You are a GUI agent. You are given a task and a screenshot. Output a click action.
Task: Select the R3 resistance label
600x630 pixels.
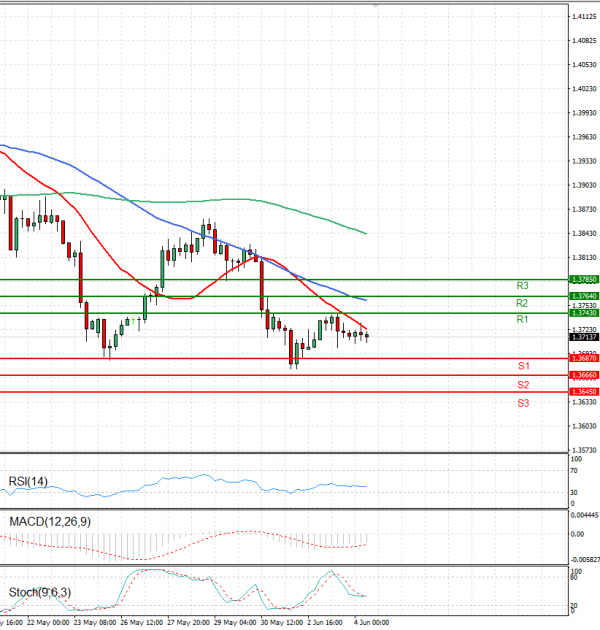coord(522,286)
